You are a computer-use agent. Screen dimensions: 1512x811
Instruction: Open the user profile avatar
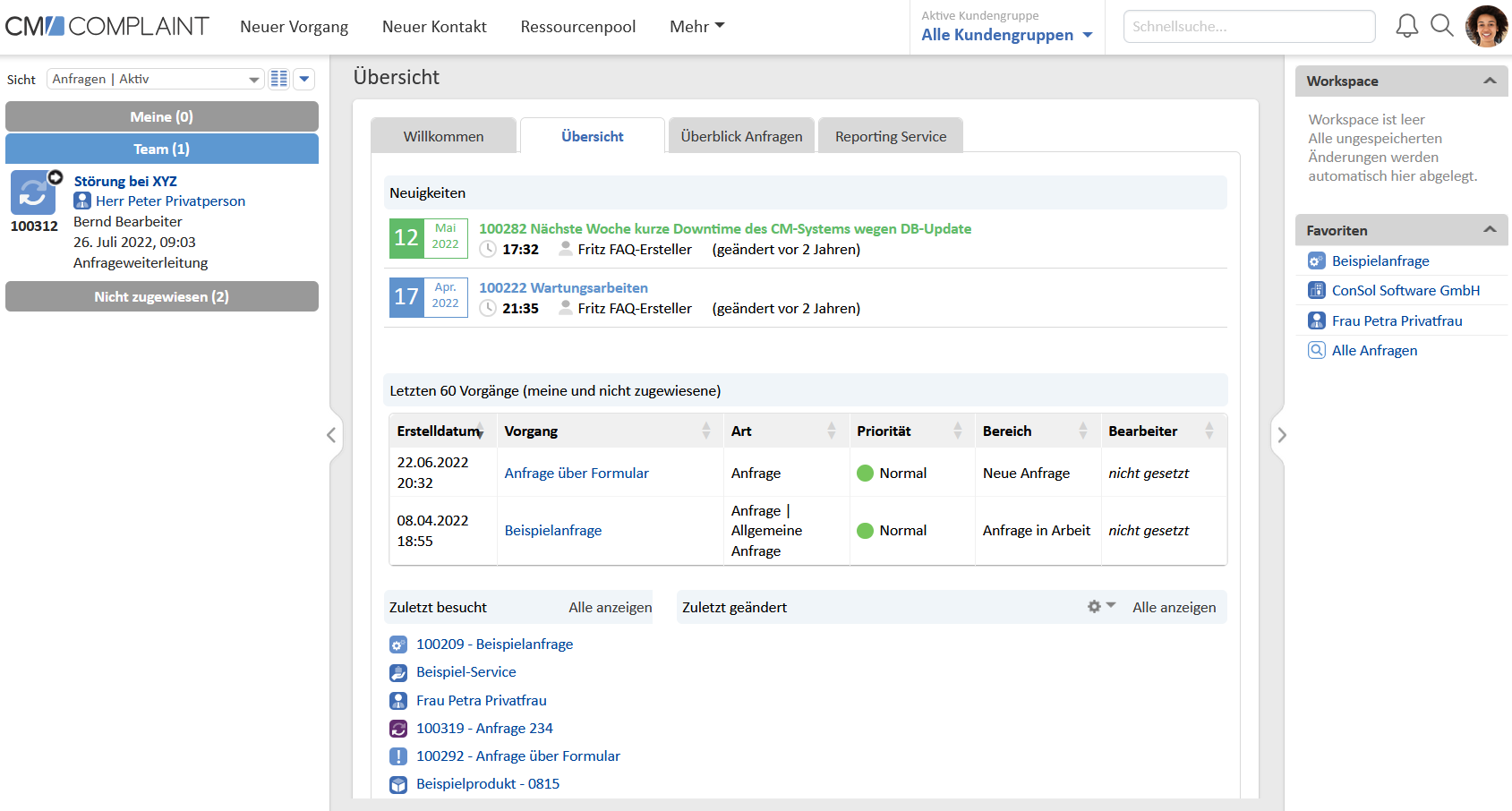click(1486, 26)
